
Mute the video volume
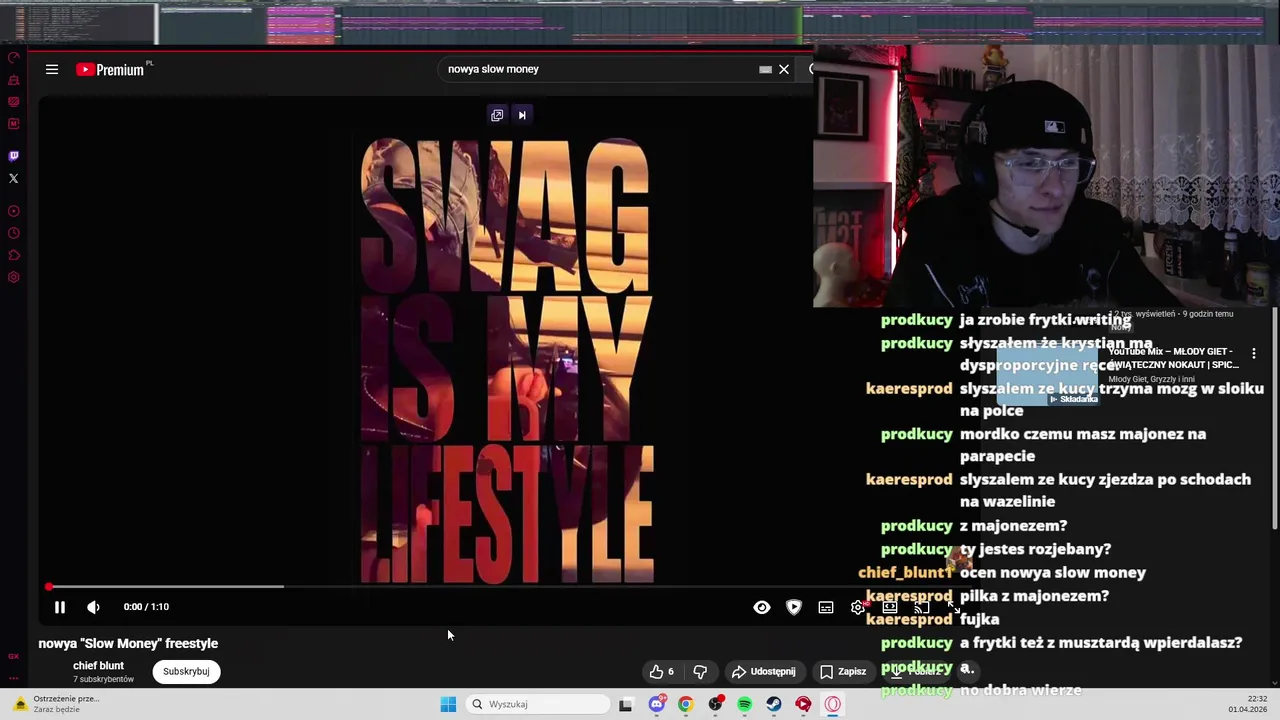pyautogui.click(x=93, y=607)
